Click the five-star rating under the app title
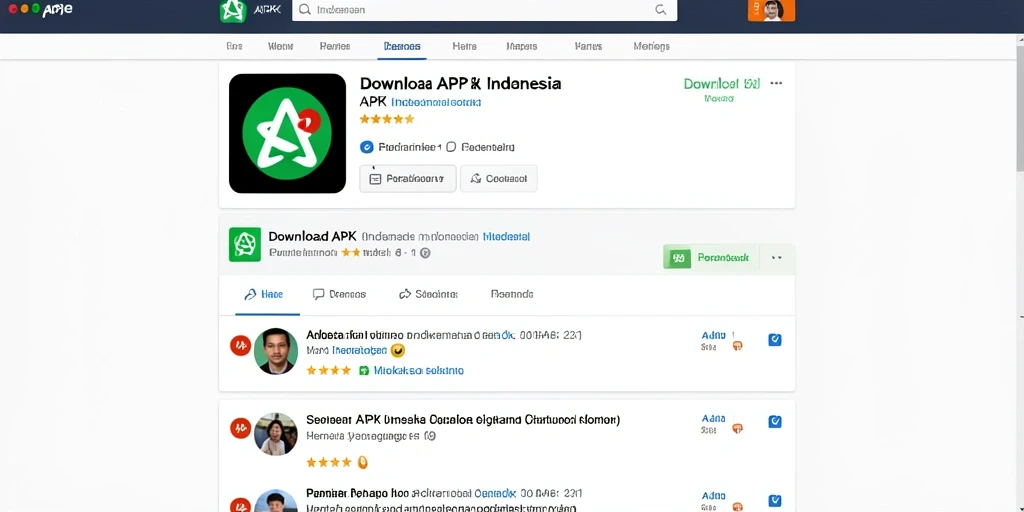 click(x=387, y=119)
